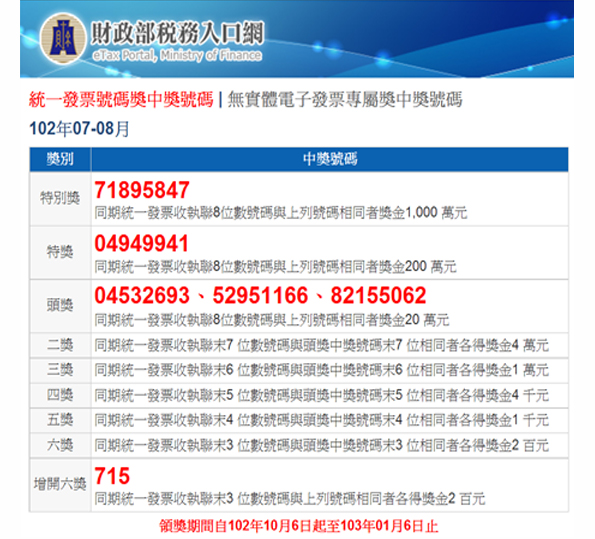
Task: Click the 獎別 column header
Action: (60, 159)
